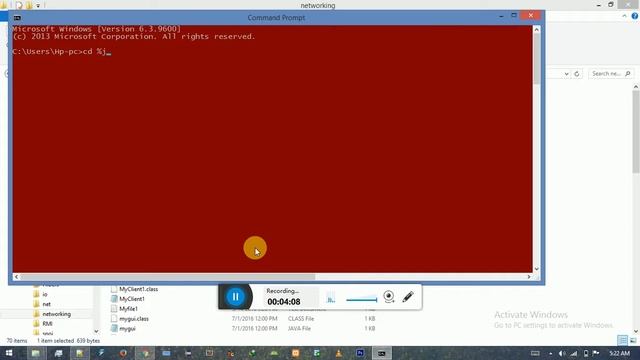
Task: Click Command Prompt's scroll-left arrow
Action: [x=16, y=277]
